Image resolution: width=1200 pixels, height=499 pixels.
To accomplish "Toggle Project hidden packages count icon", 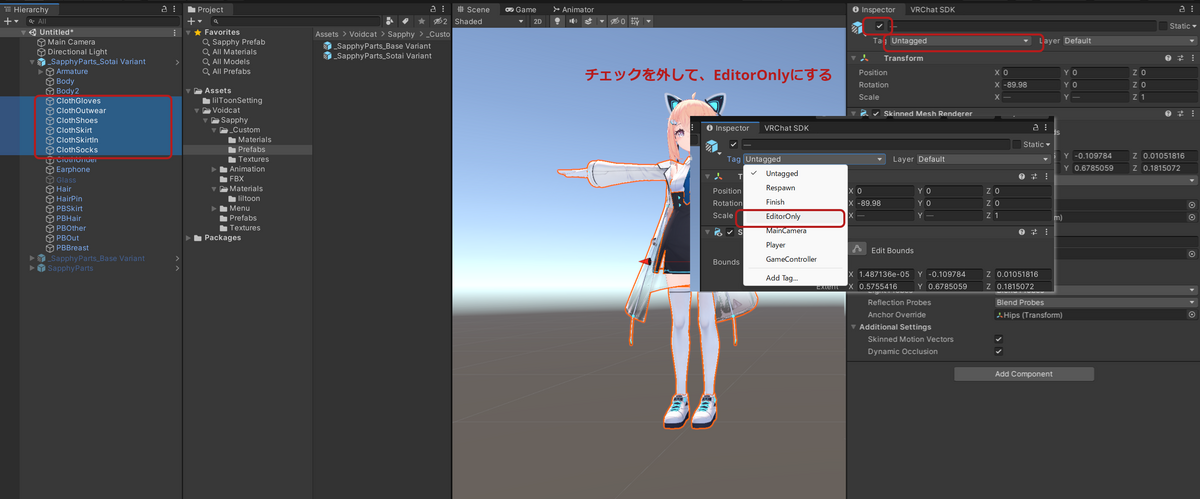I will click(x=440, y=21).
